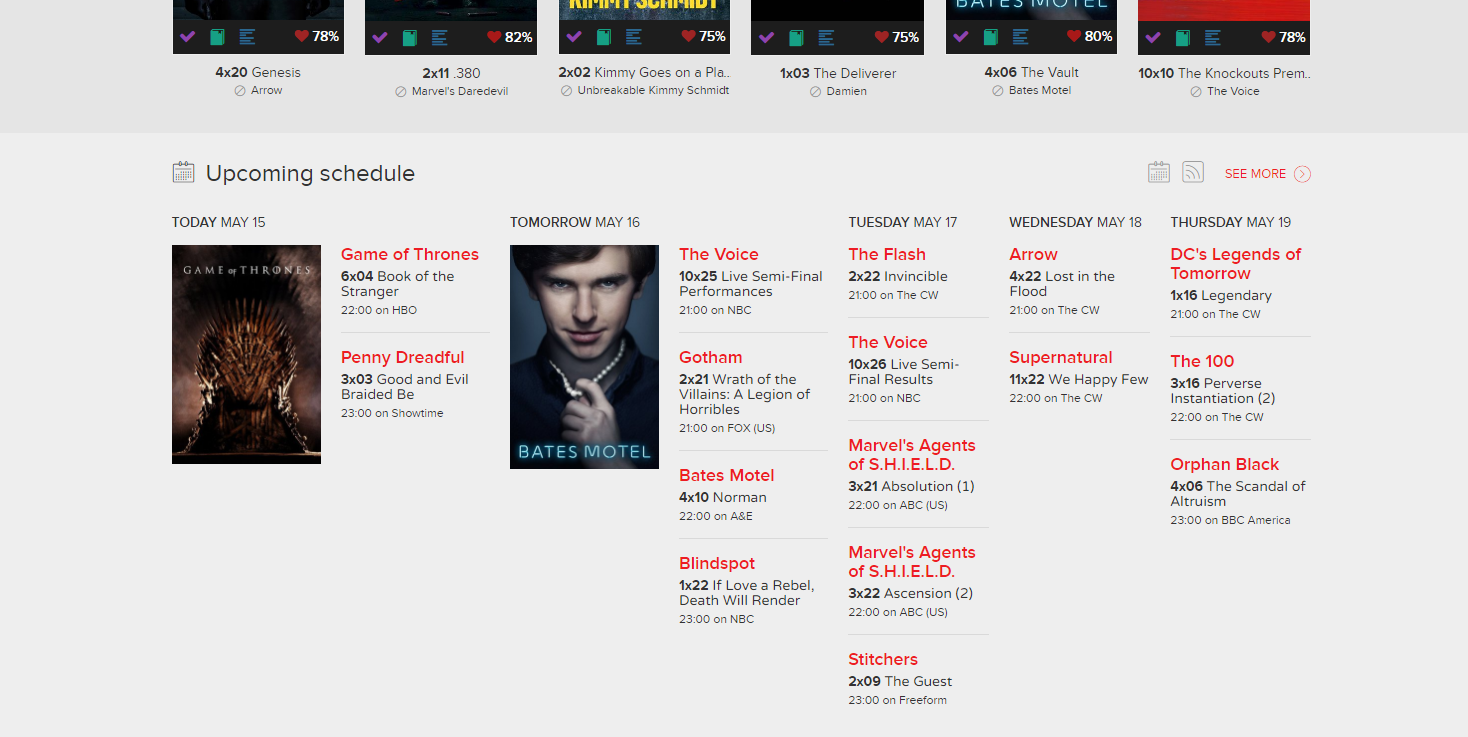The width and height of the screenshot is (1468, 737).
Task: Add Kimmy Schmidt 2x02 to a list
Action: click(x=633, y=37)
